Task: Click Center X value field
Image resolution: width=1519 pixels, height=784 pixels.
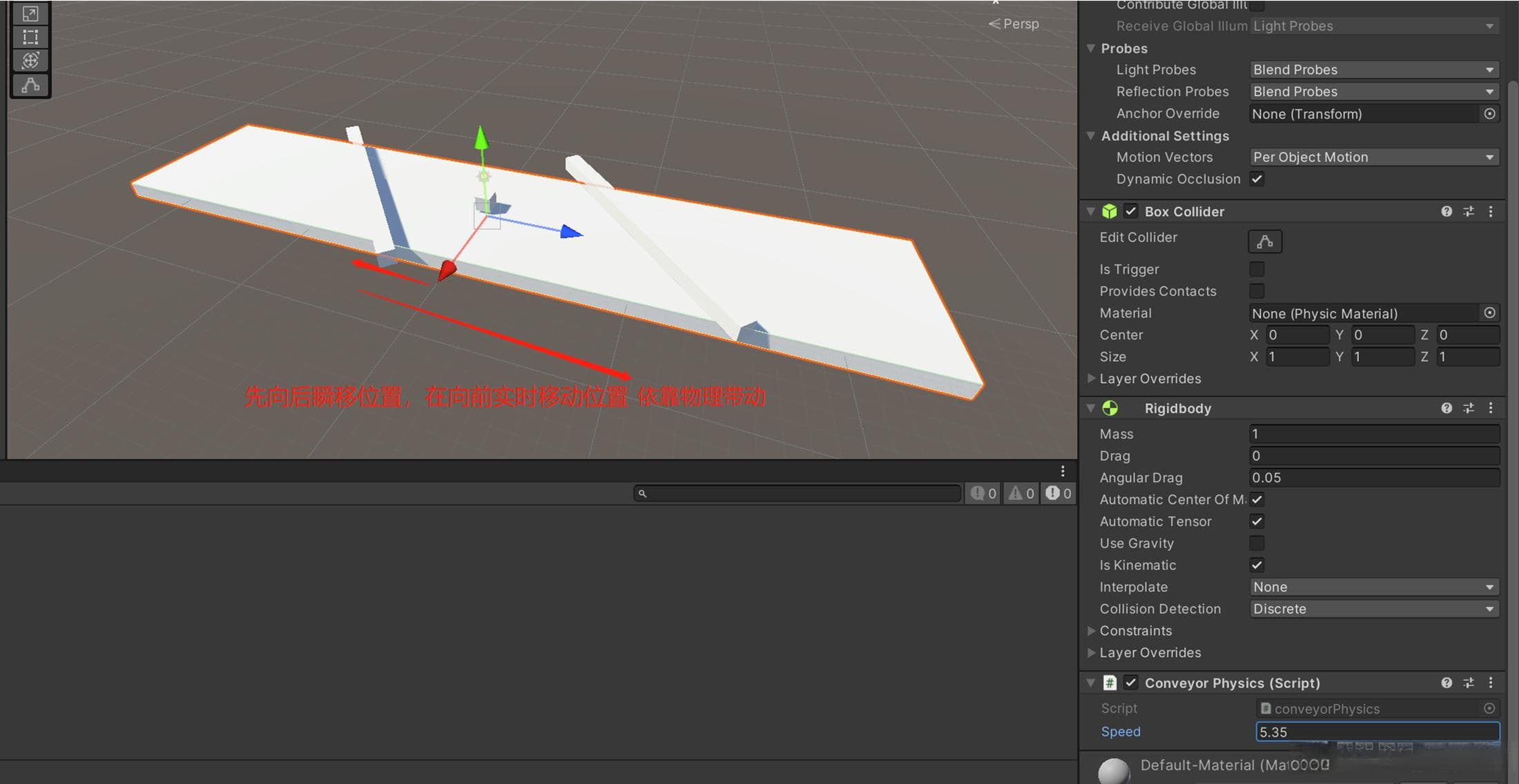Action: [x=1297, y=335]
